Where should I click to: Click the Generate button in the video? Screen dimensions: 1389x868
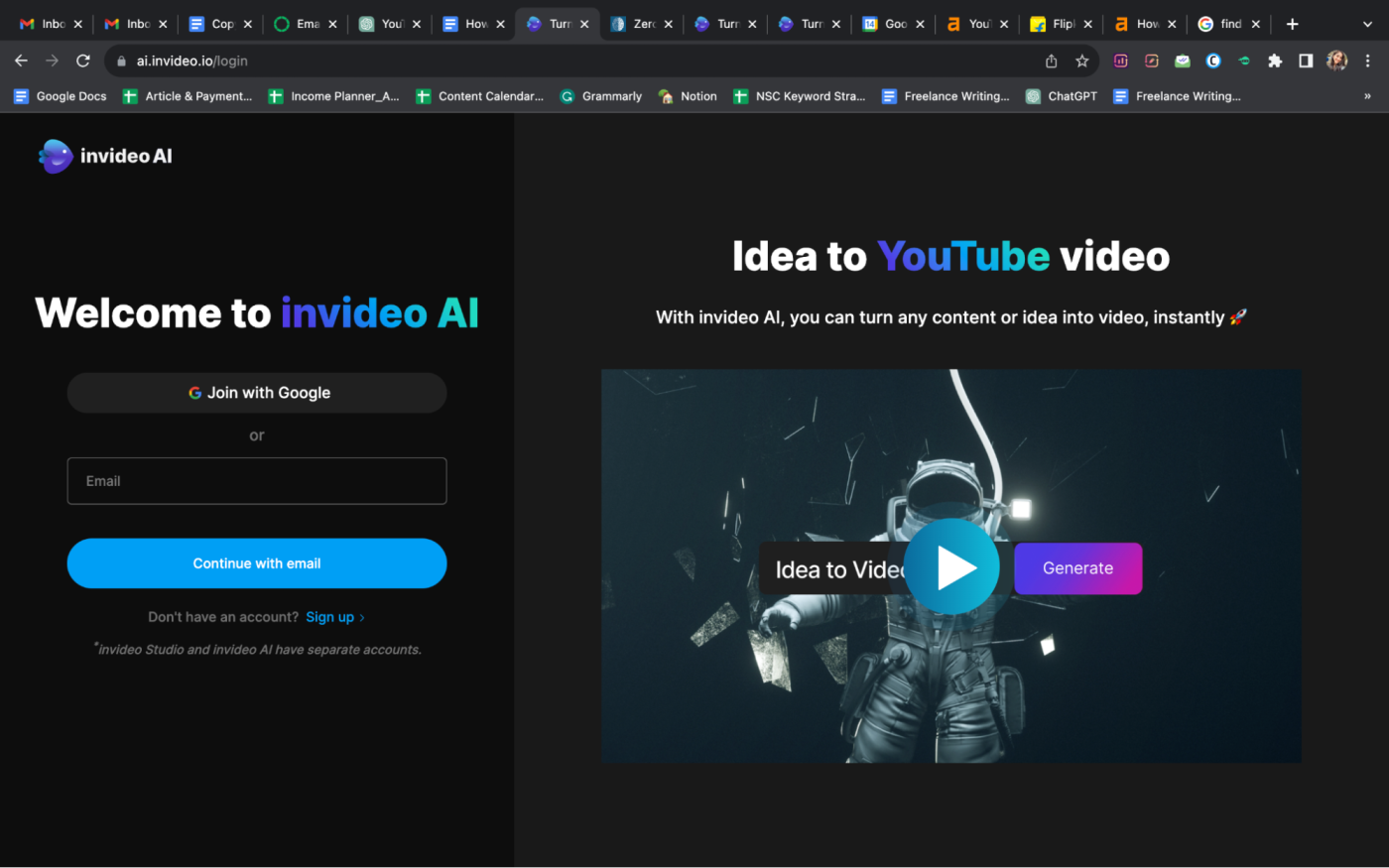point(1077,568)
